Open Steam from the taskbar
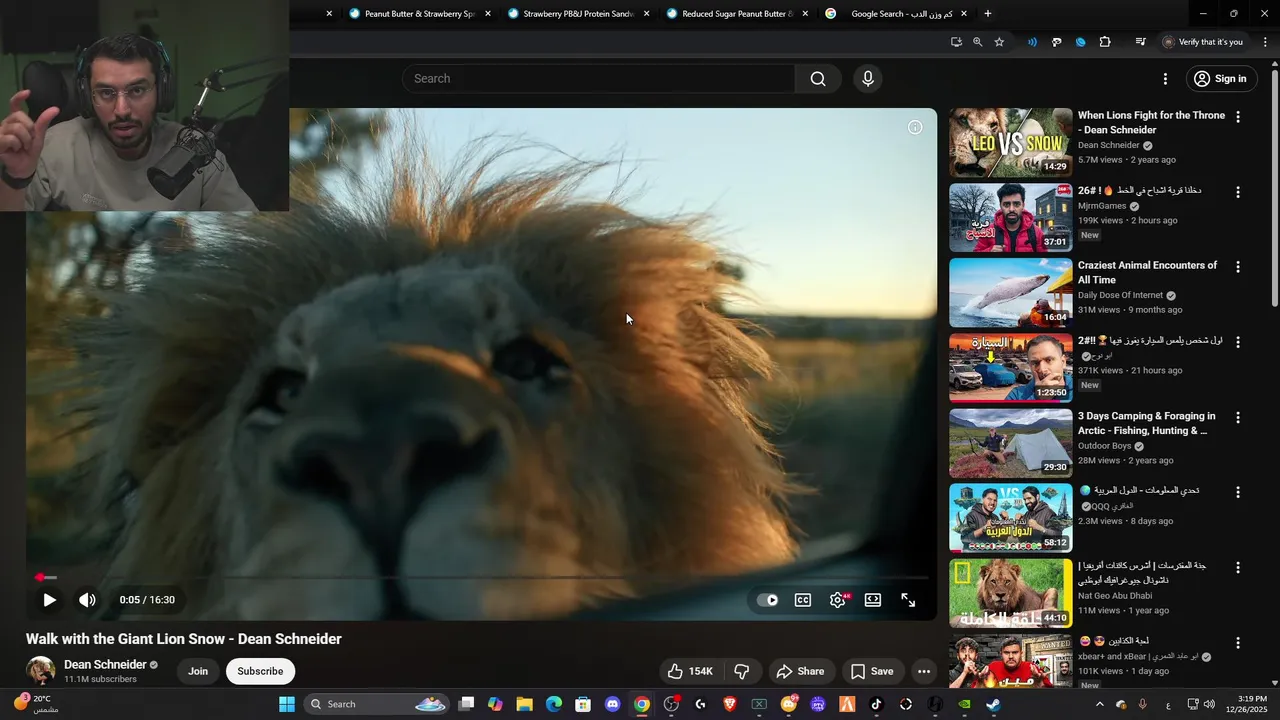Viewport: 1280px width, 720px height. click(993, 704)
